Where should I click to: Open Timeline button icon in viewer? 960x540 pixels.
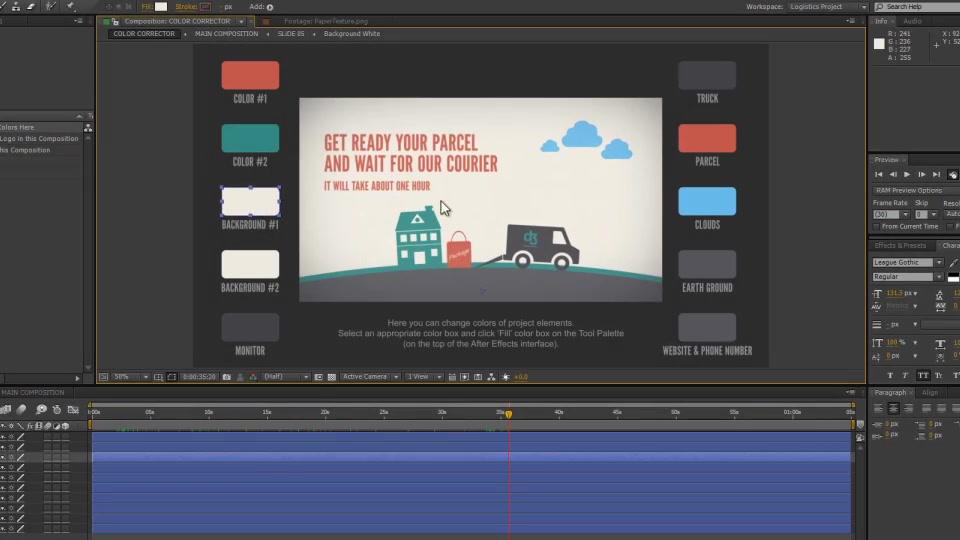pos(478,377)
